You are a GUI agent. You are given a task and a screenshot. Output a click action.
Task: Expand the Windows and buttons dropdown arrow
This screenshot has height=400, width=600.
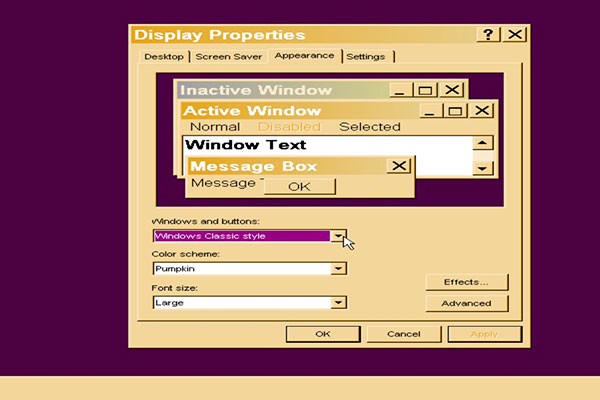pyautogui.click(x=338, y=236)
